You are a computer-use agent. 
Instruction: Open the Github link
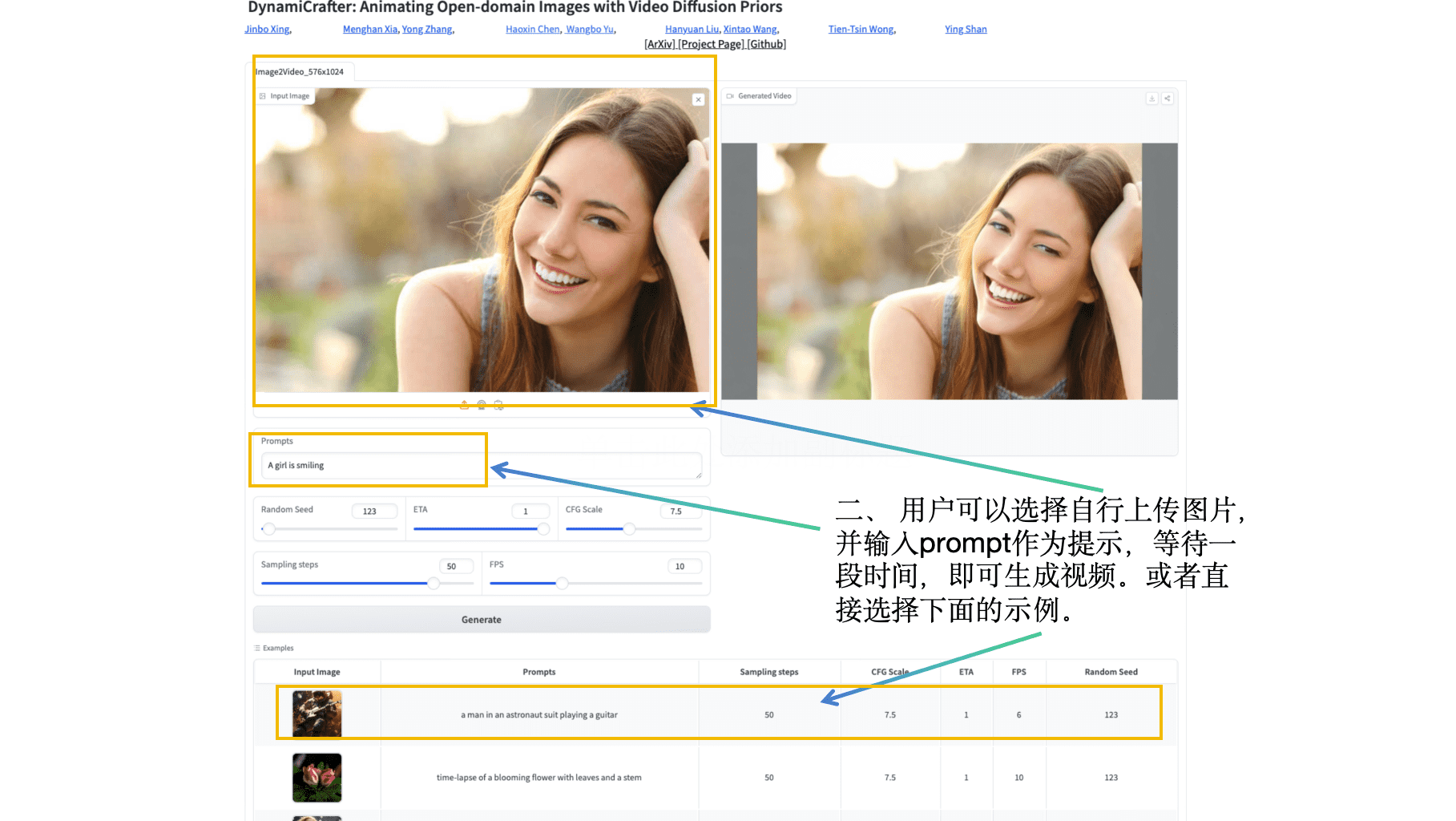tap(767, 44)
